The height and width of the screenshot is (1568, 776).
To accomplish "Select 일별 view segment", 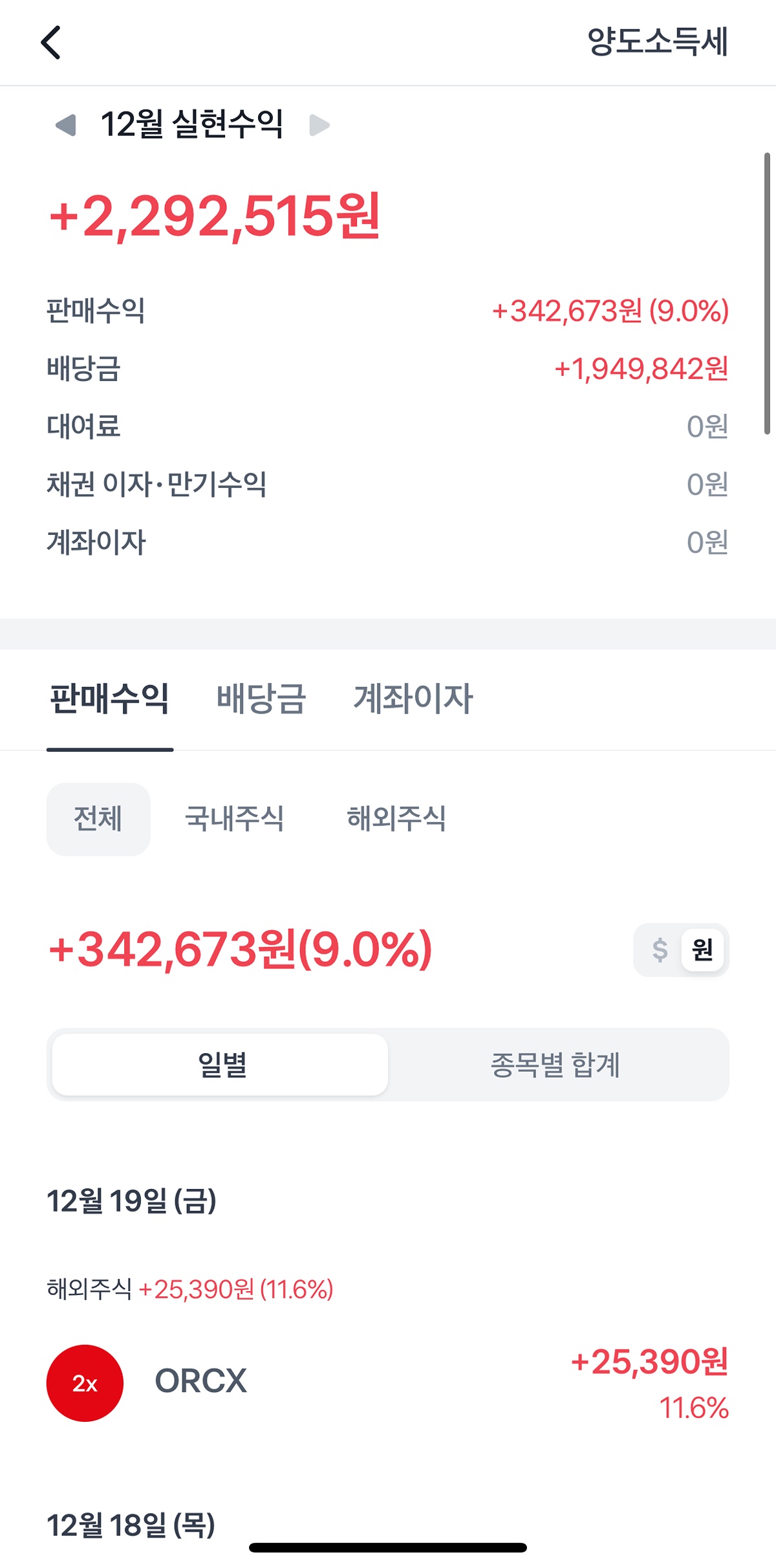I will (x=221, y=1065).
